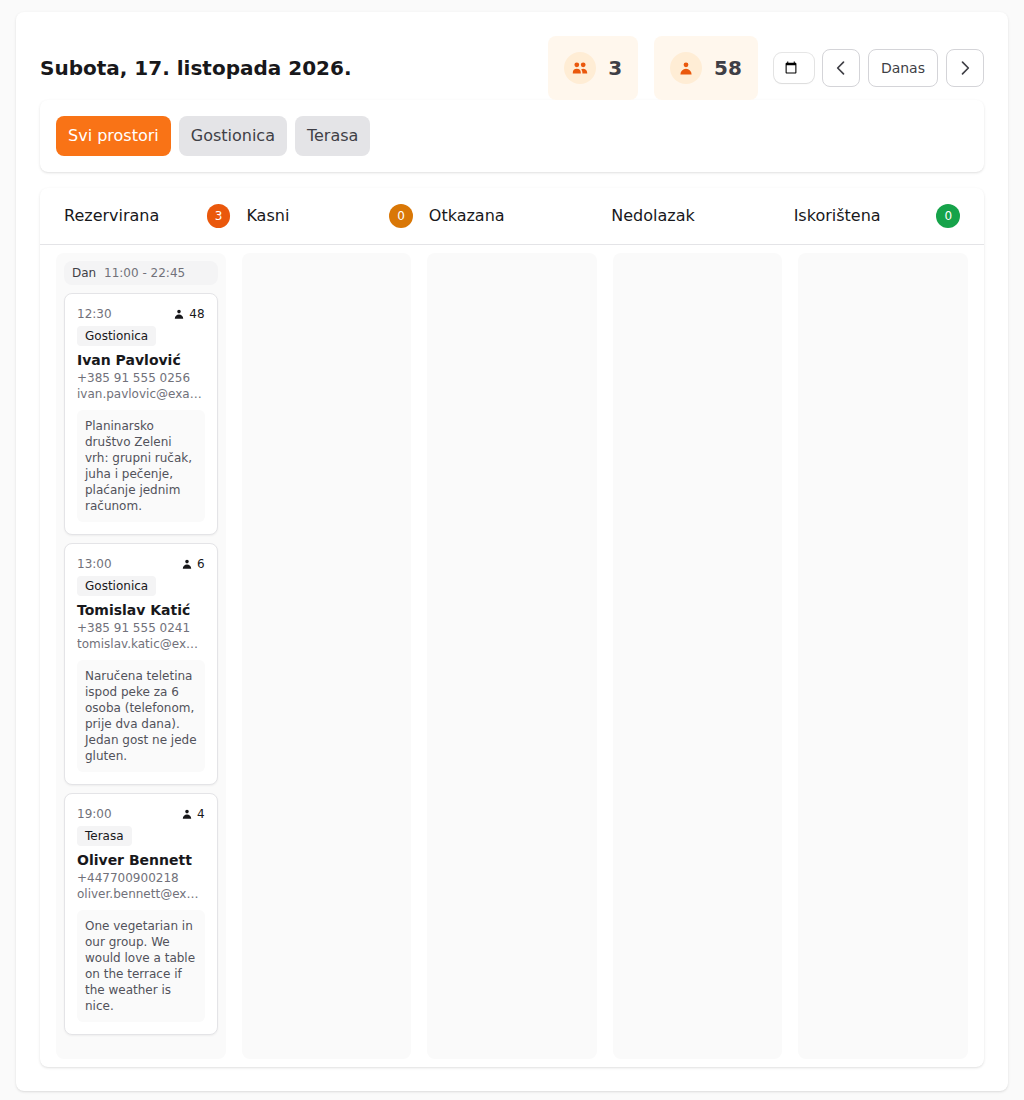Viewport: 1024px width, 1100px height.
Task: Open Tomislav Katić reservation at 13:00
Action: tap(141, 664)
